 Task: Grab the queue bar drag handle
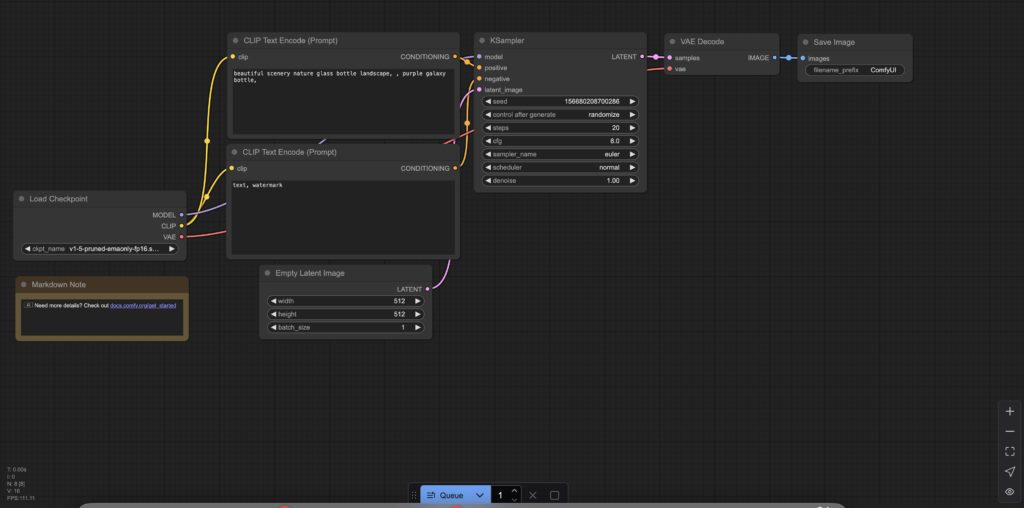414,495
